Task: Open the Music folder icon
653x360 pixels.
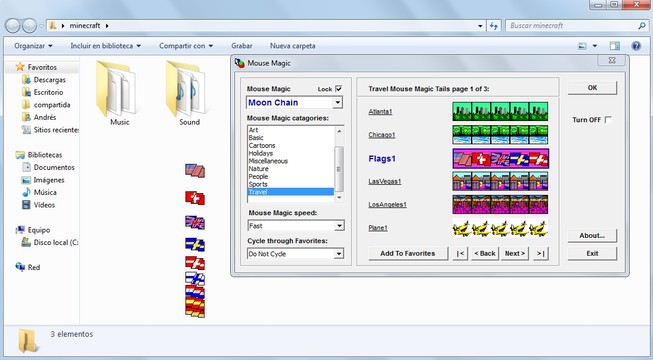Action: (115, 89)
